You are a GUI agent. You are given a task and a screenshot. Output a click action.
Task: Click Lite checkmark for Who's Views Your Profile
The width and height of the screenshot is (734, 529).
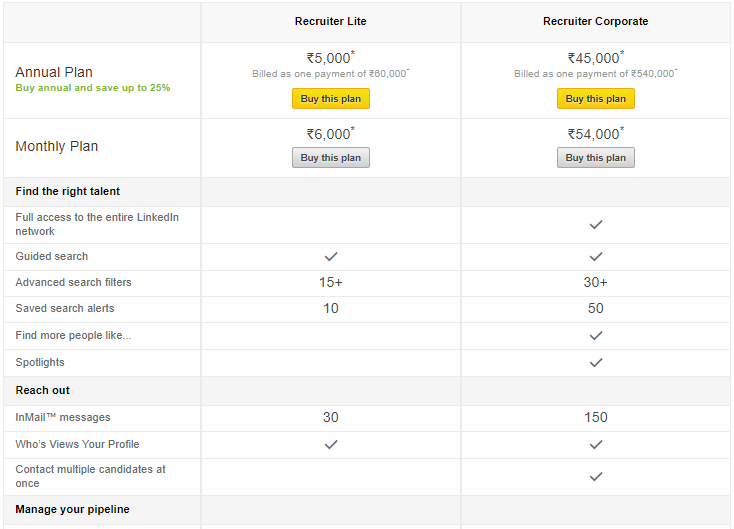click(x=330, y=445)
